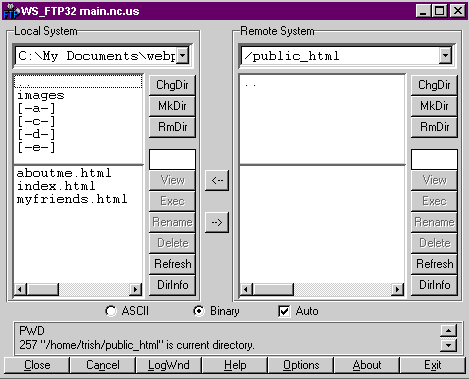Click local file list horizontal scrollbar thumb
This screenshot has height=379, width=469.
pyautogui.click(x=43, y=289)
